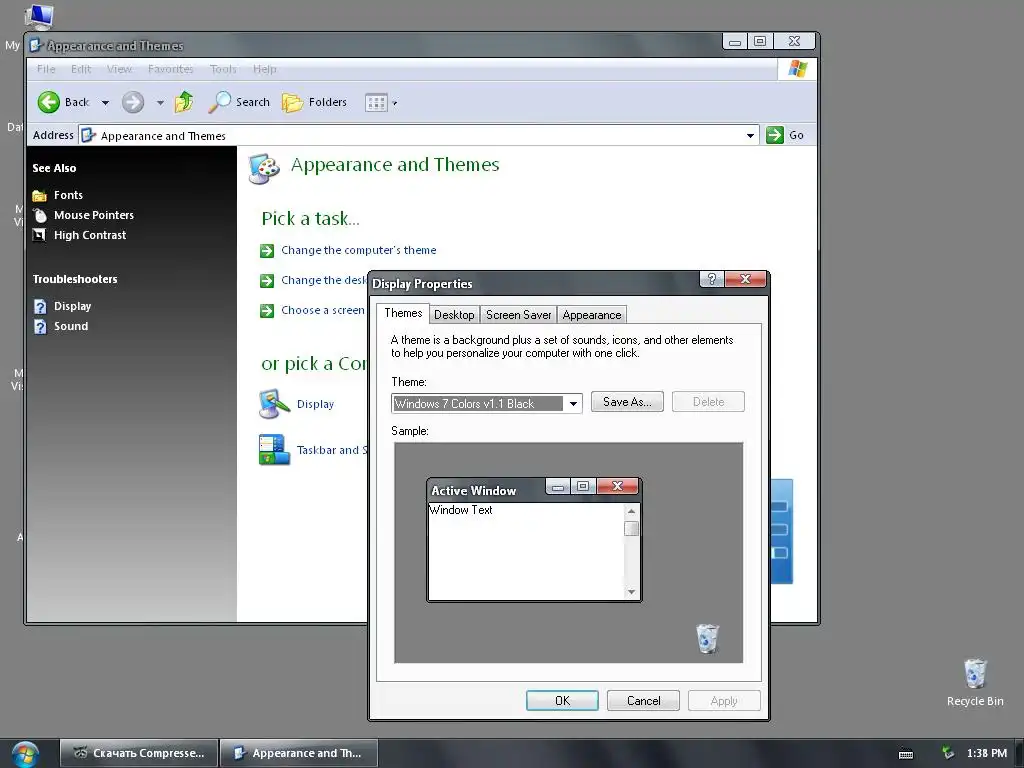The image size is (1024, 768).
Task: Open the Fonts link in See Also
Action: (x=68, y=195)
